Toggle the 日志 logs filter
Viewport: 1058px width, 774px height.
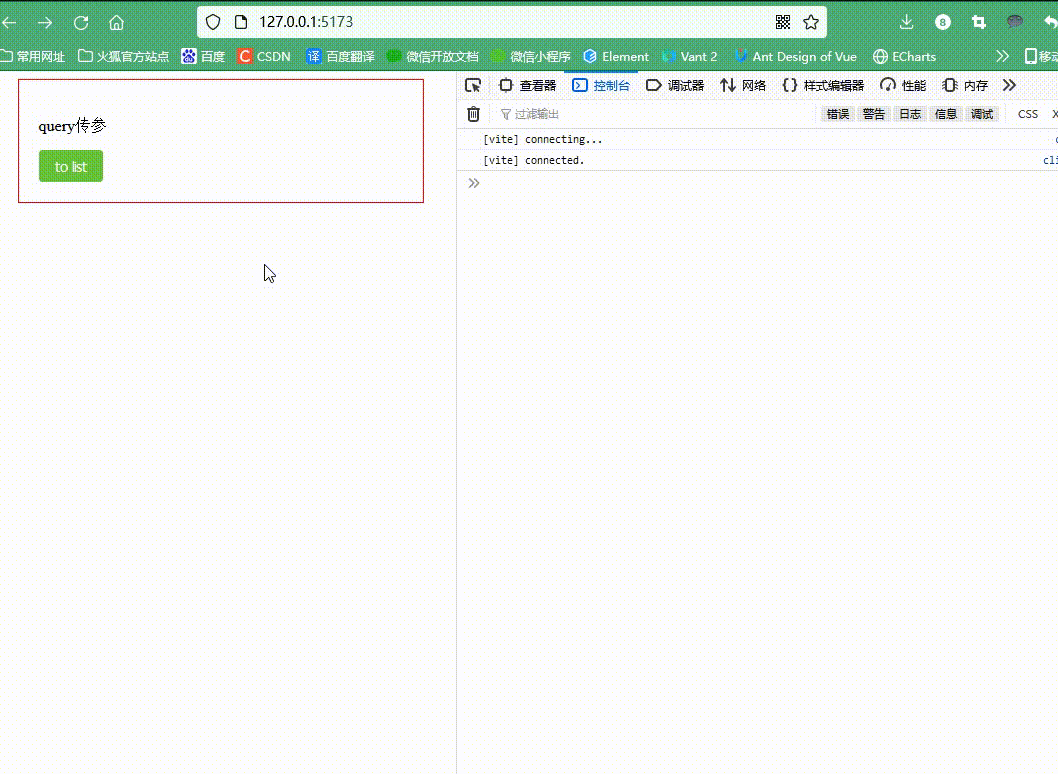pos(909,114)
